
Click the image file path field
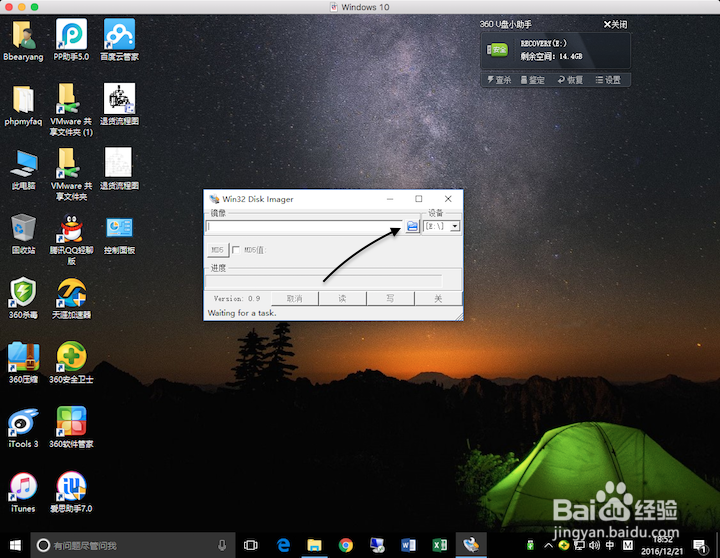pyautogui.click(x=304, y=226)
